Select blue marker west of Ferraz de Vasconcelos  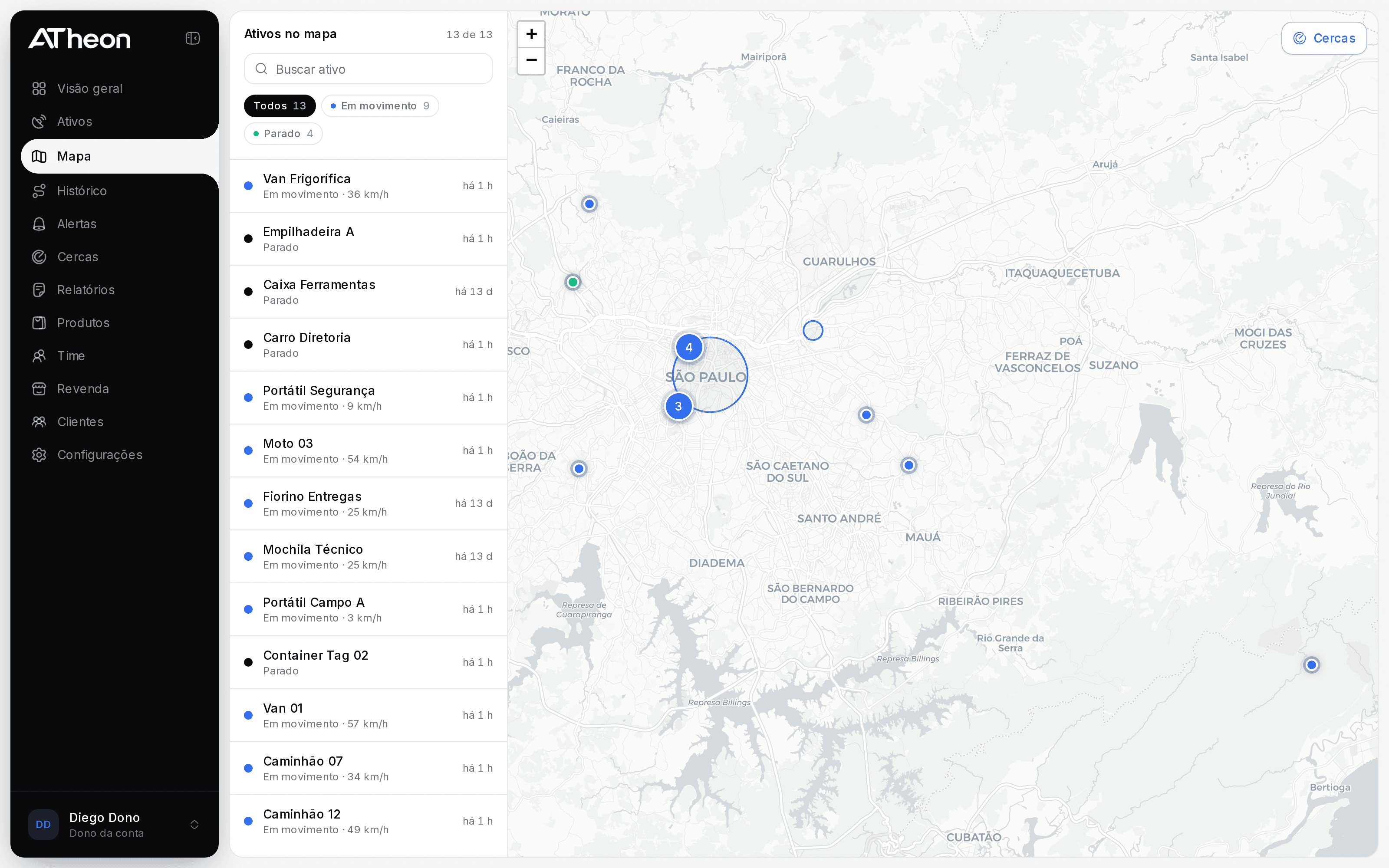coord(908,465)
